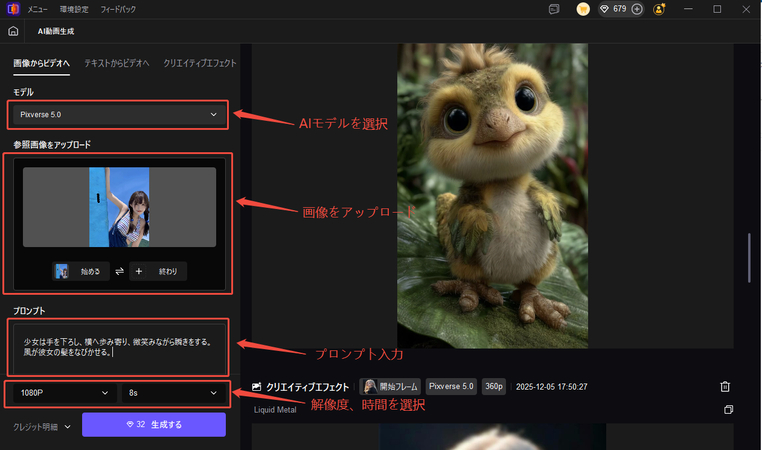The height and width of the screenshot is (450, 762).
Task: Click the 参照画像をアップロード section label
Action: pos(52,144)
